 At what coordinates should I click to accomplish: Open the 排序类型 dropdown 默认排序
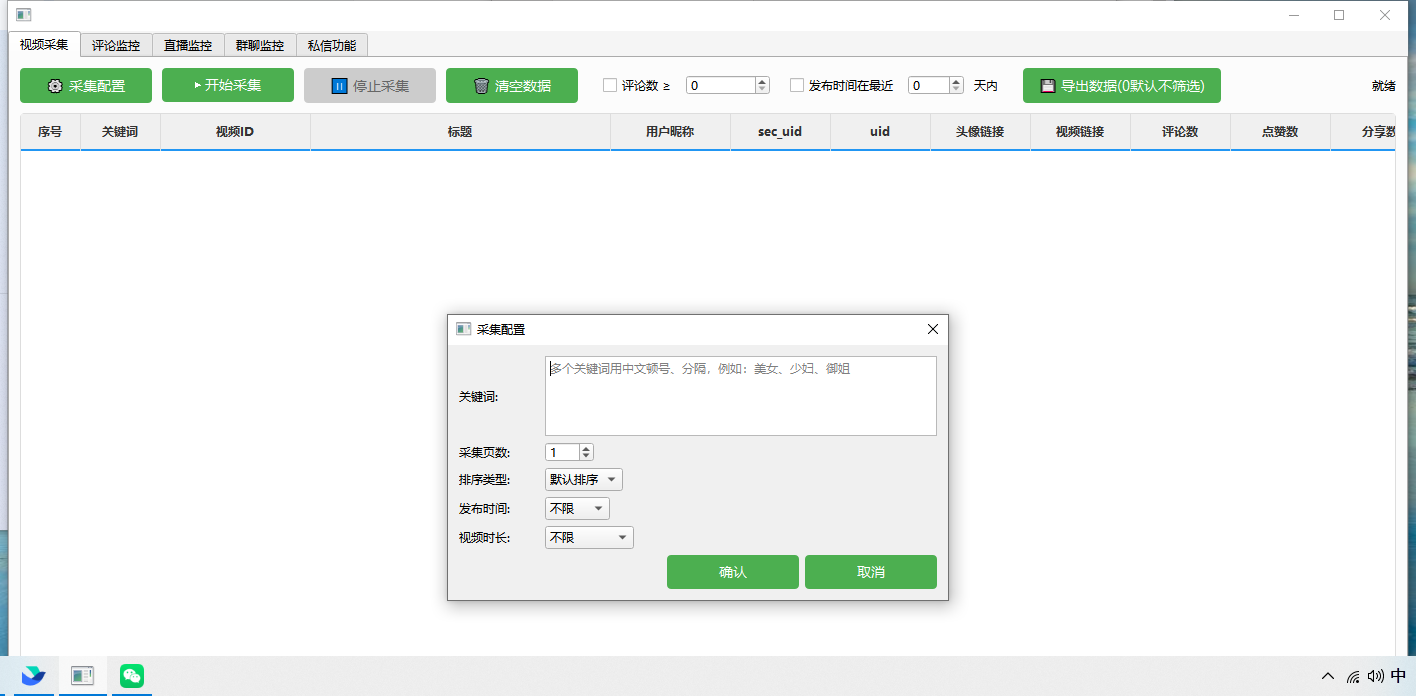coord(584,480)
